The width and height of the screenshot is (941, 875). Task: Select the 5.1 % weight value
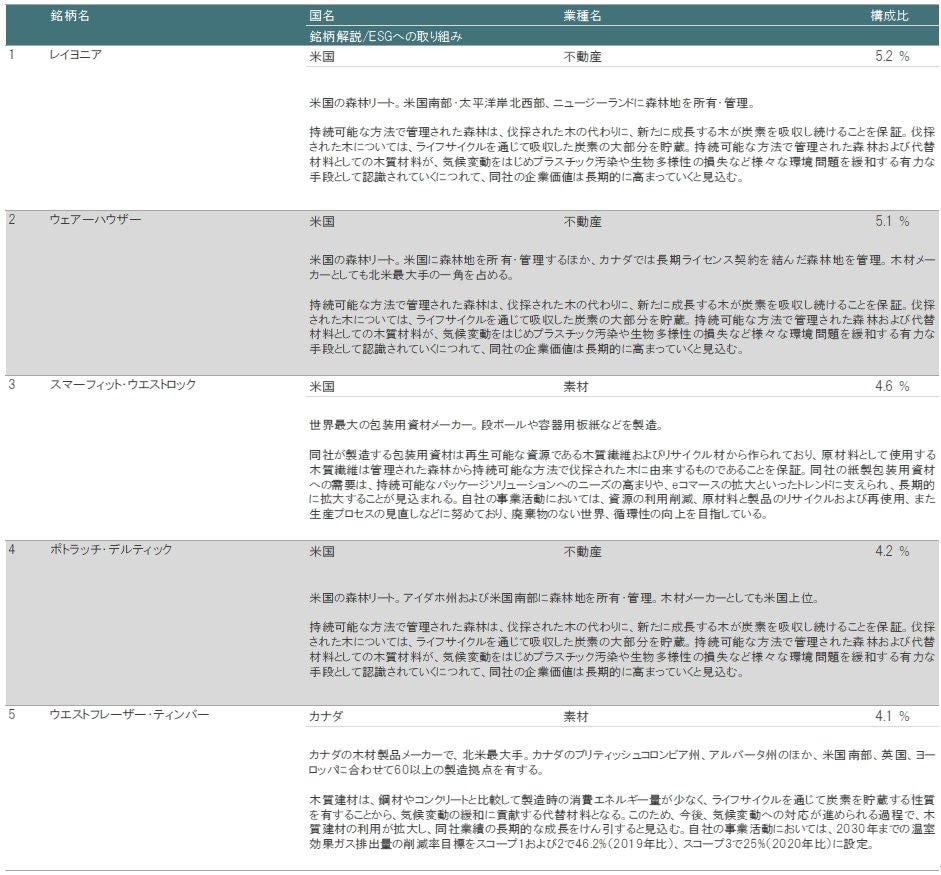(x=891, y=221)
